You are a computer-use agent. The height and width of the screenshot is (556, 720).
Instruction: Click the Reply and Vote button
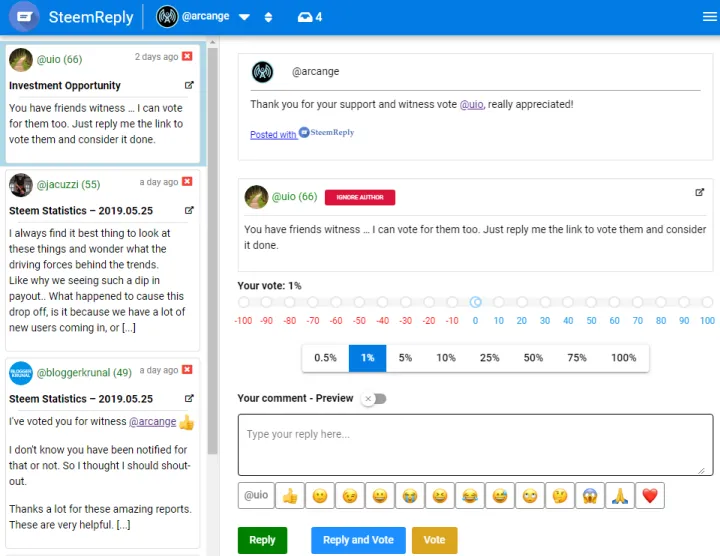[358, 540]
